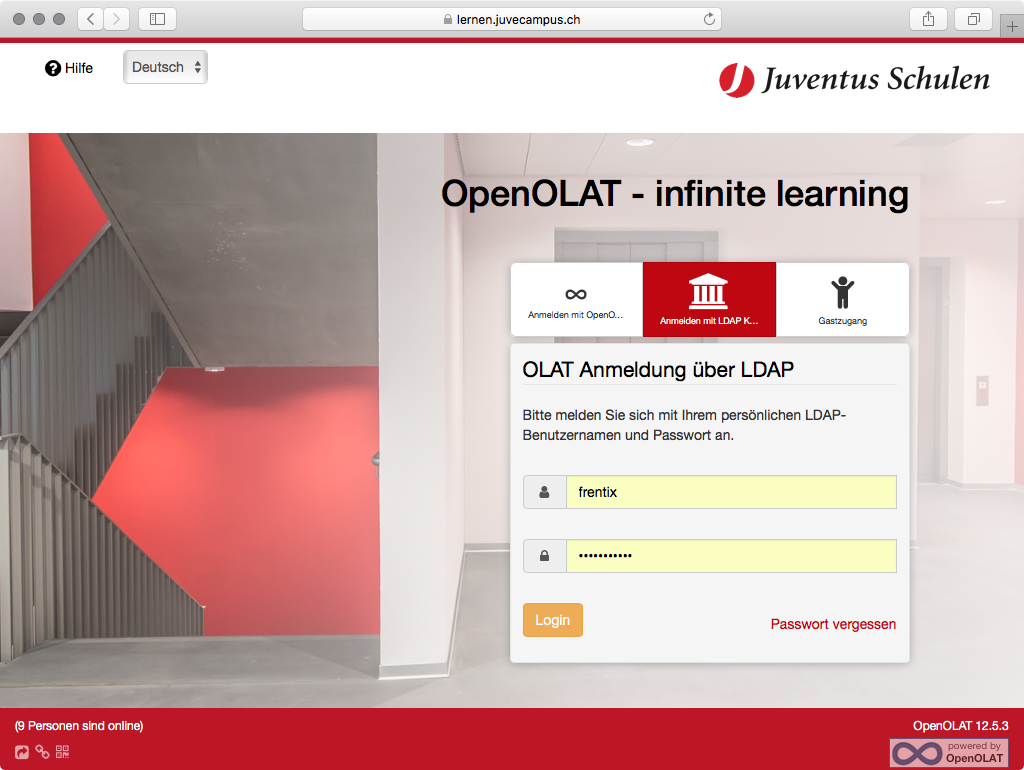Open a new tab with plus button
This screenshot has height=770, width=1024.
[1012, 26]
